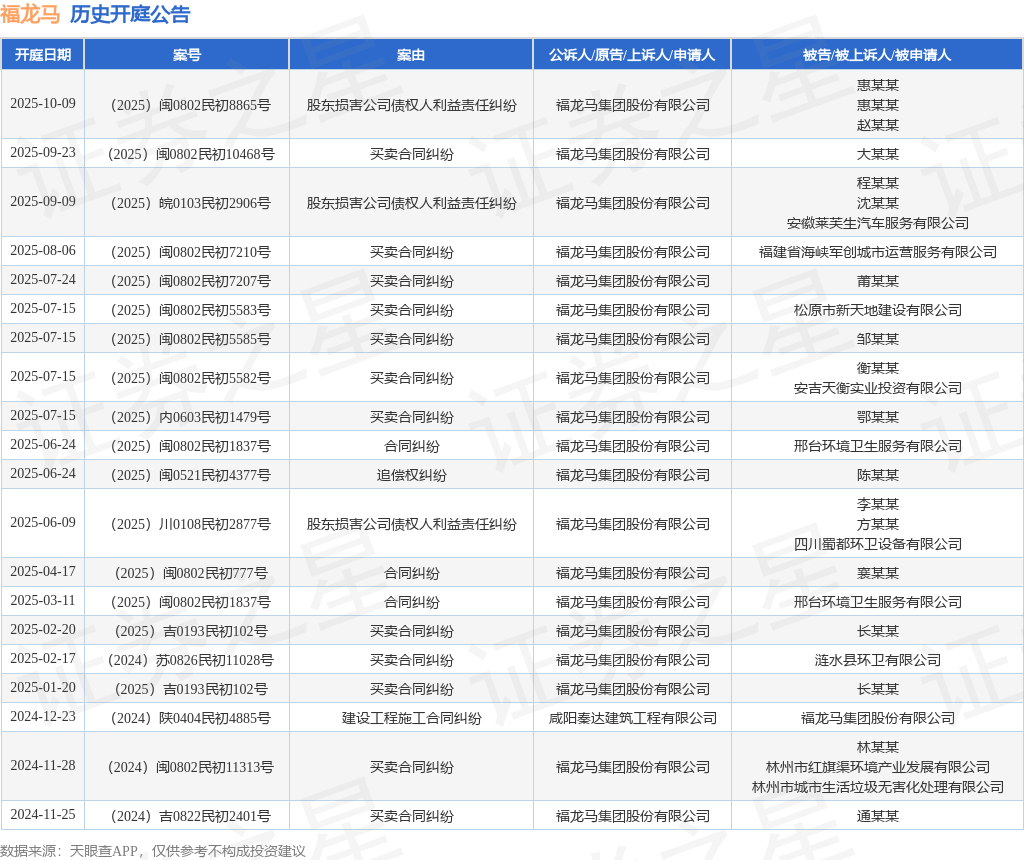Select the date 2025-06-09
This screenshot has width=1024, height=860.
tap(42, 522)
